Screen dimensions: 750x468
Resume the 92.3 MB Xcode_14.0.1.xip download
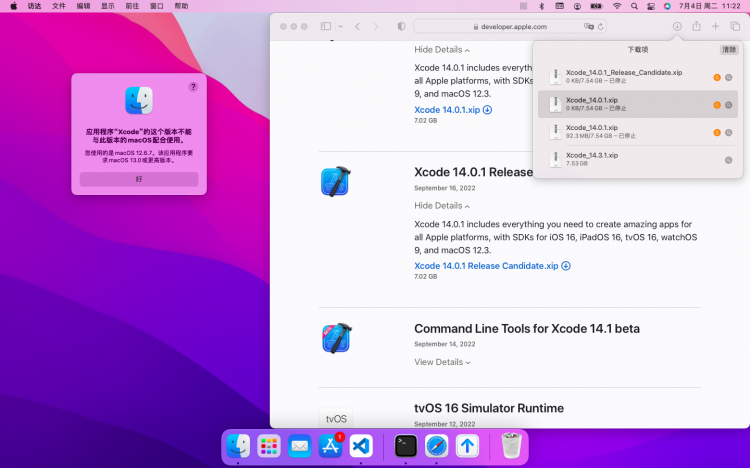[x=717, y=133]
